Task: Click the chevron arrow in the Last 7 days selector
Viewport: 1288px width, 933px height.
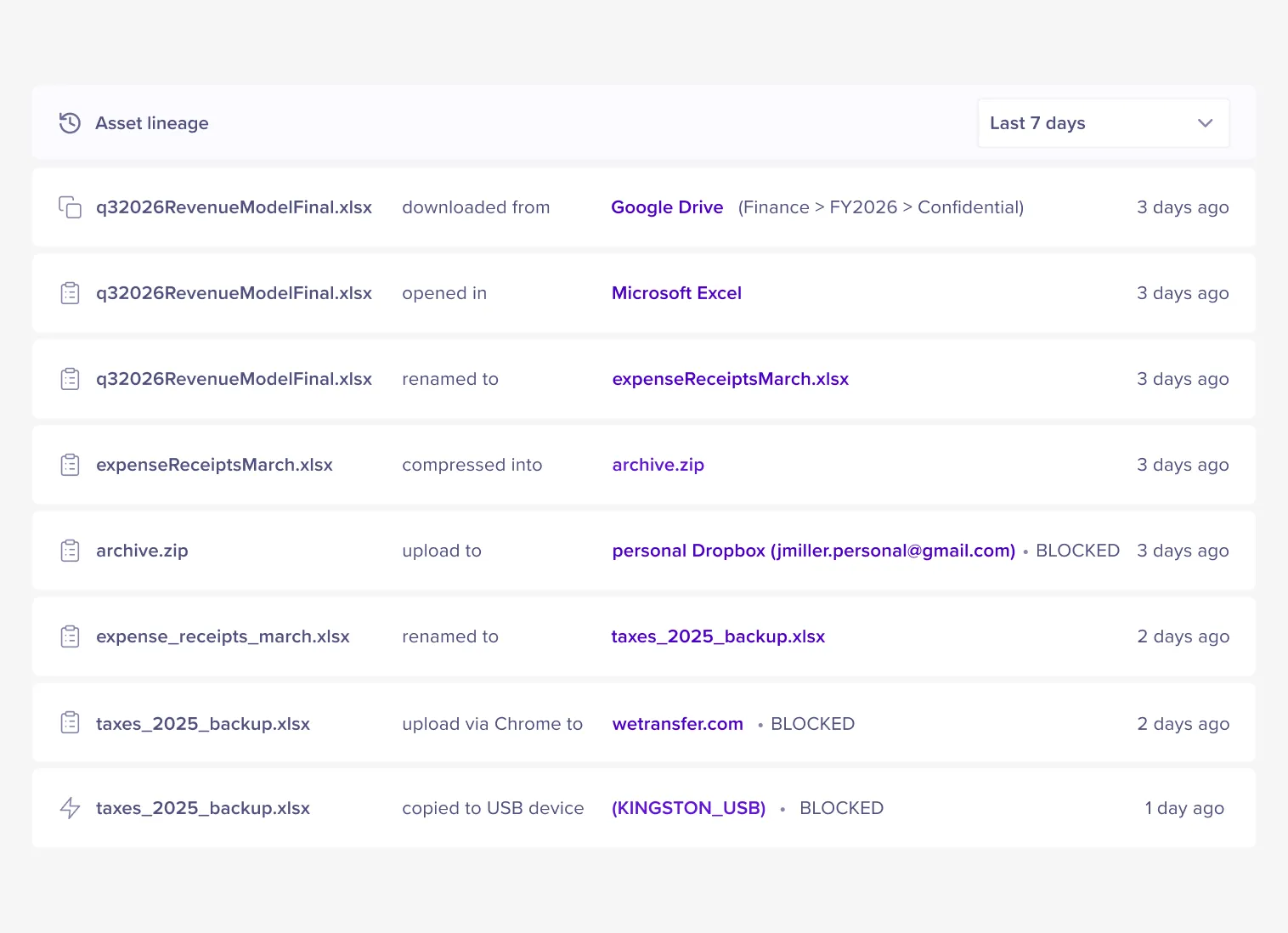Action: (x=1205, y=123)
